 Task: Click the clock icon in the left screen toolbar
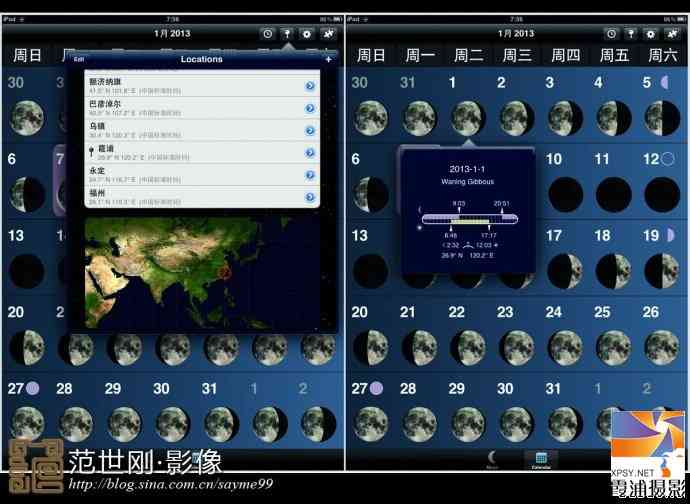click(267, 33)
